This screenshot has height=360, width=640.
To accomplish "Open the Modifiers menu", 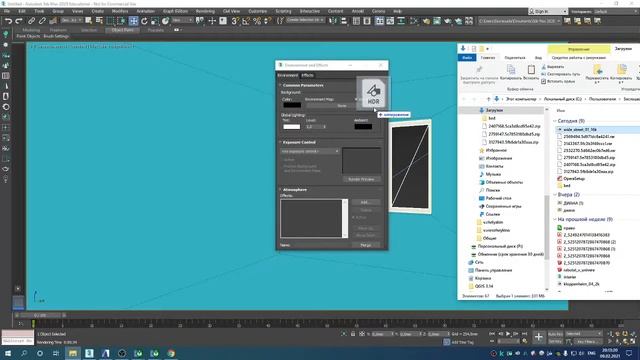I will point(120,11).
